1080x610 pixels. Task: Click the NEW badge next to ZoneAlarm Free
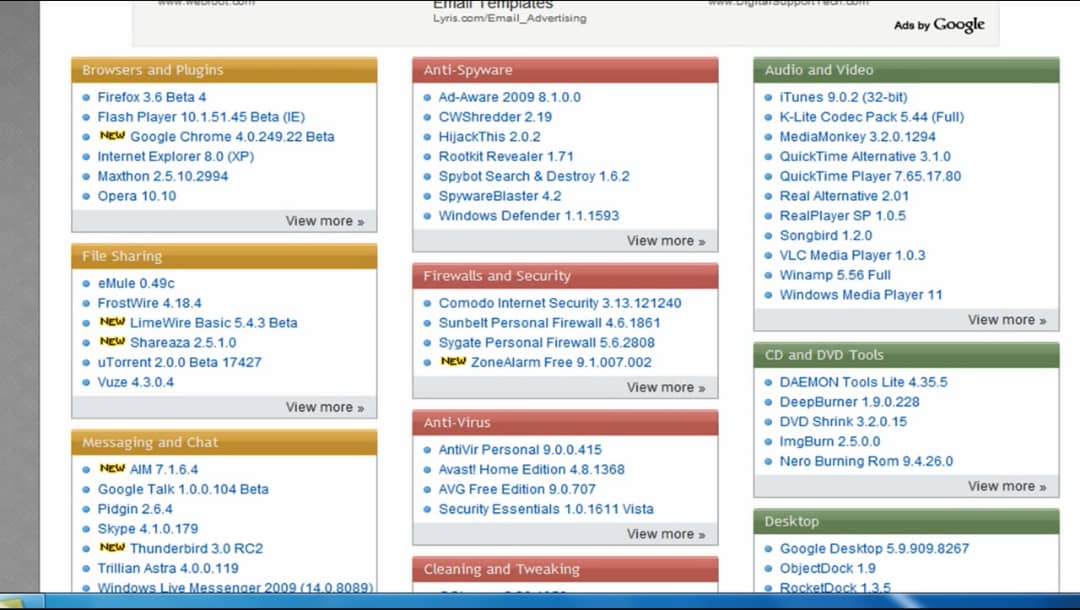tap(453, 362)
